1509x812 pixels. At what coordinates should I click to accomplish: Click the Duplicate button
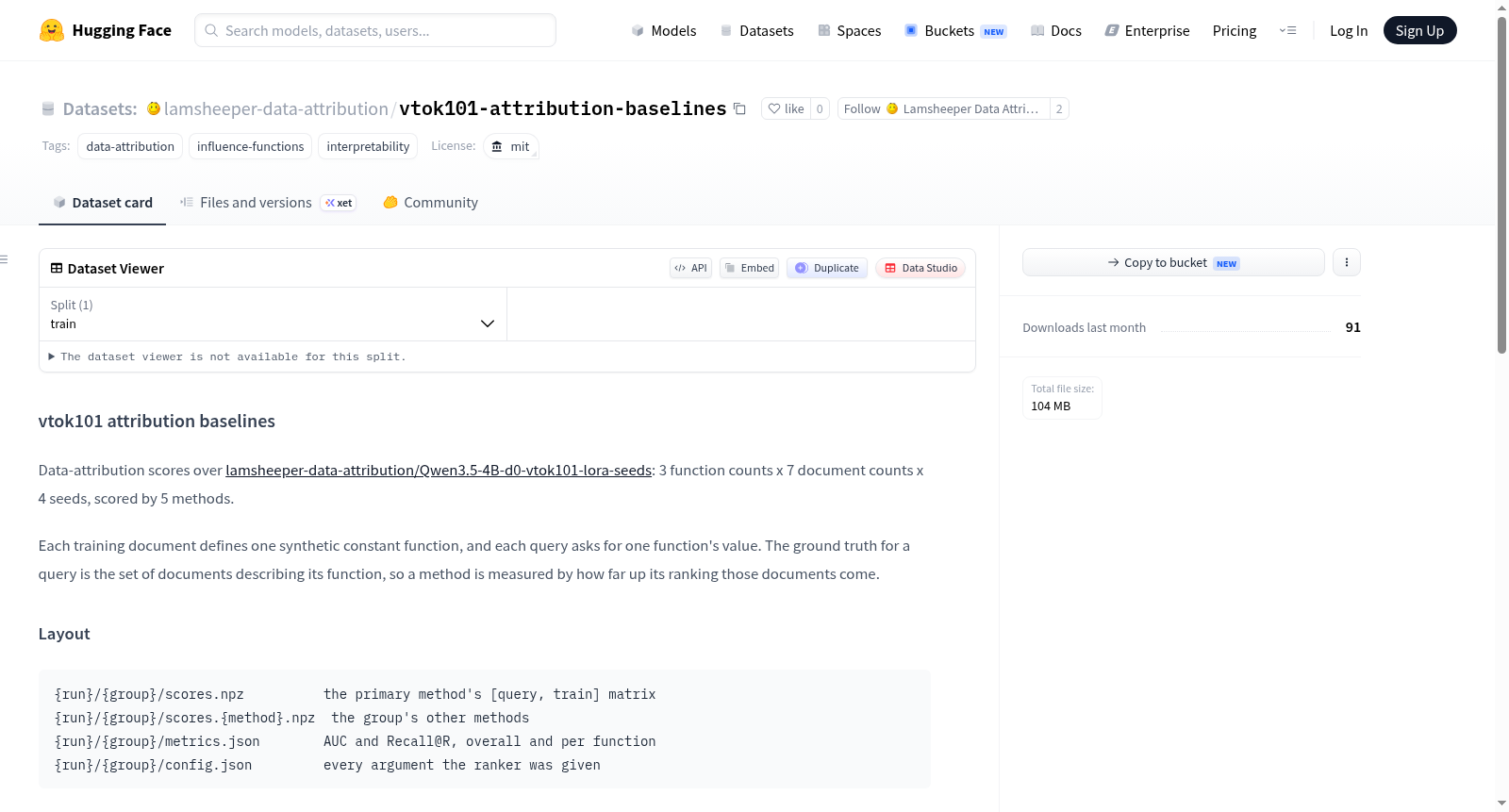pos(827,268)
